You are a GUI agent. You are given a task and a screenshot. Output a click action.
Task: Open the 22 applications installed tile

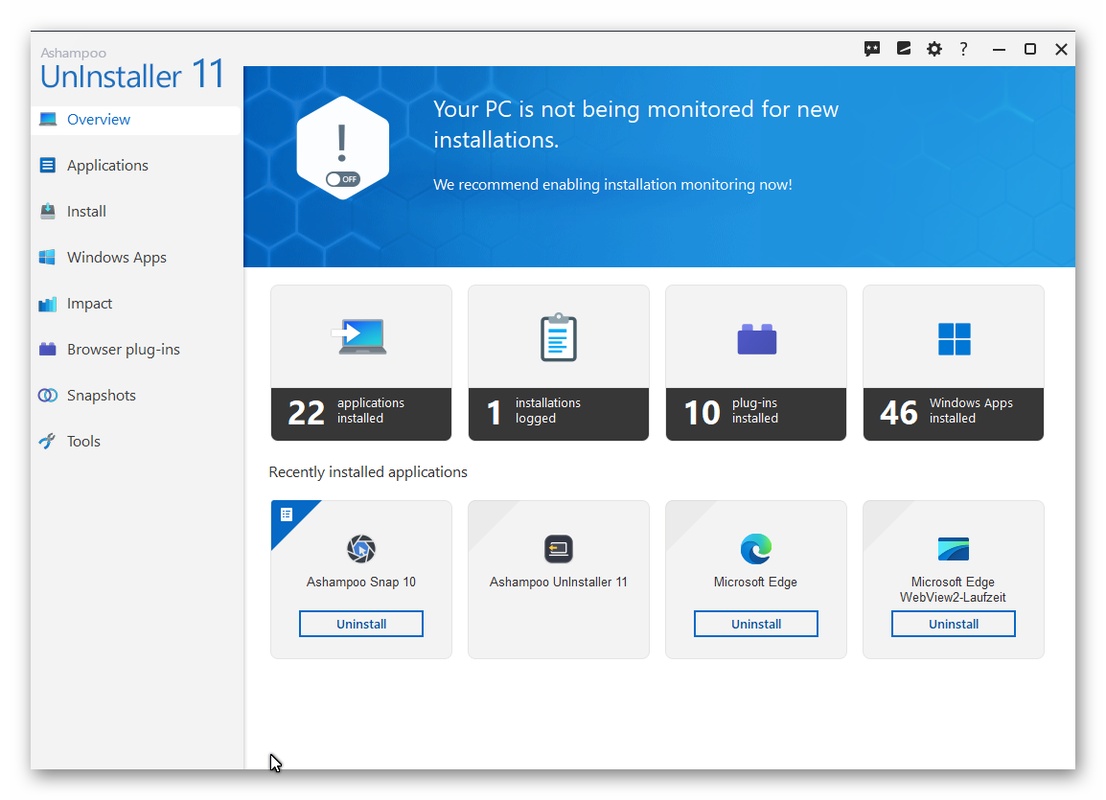coord(361,363)
